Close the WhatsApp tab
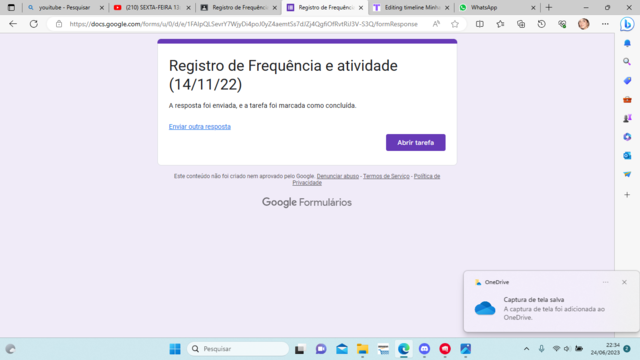Screen dimensions: 640x360 tap(533, 7)
